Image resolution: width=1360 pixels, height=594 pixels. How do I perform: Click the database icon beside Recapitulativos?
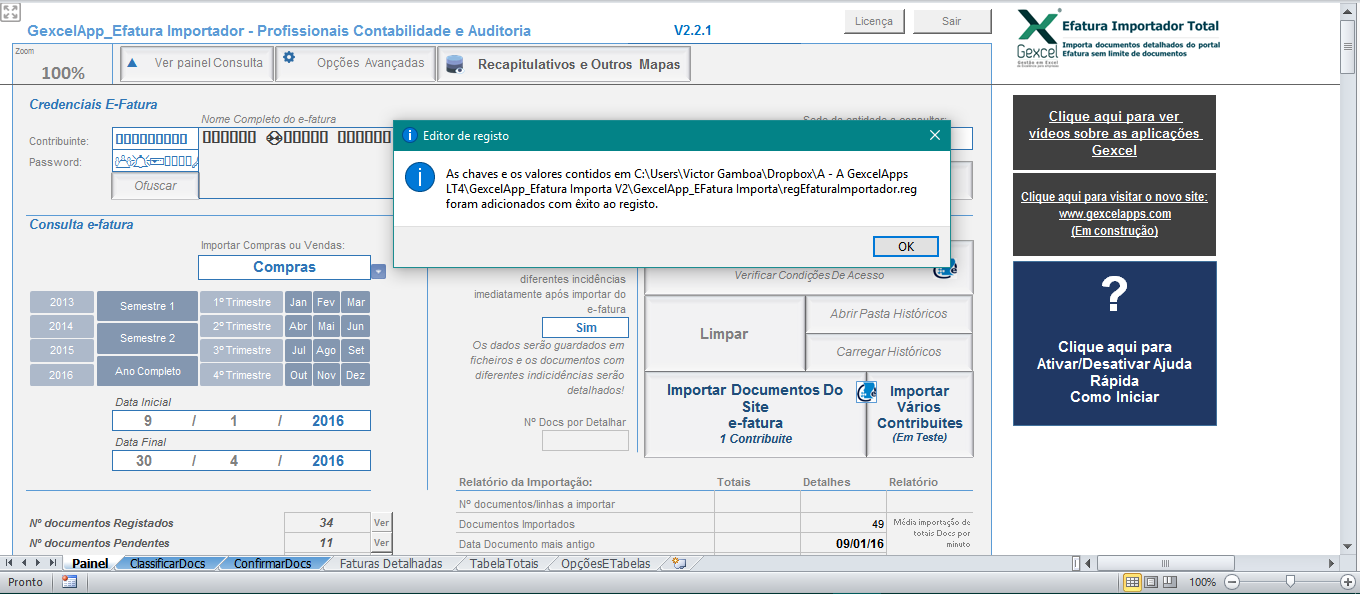tap(455, 65)
